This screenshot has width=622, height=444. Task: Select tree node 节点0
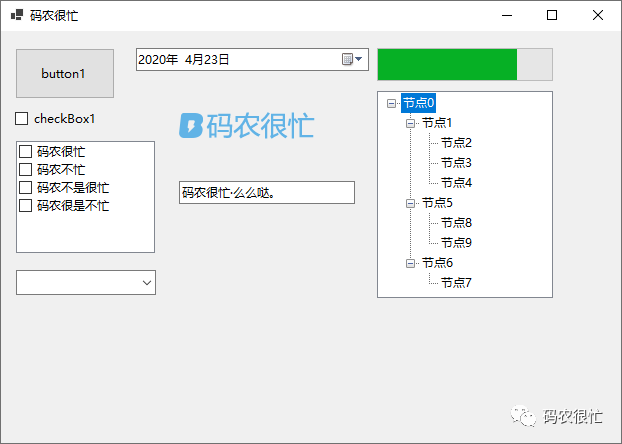(x=419, y=103)
